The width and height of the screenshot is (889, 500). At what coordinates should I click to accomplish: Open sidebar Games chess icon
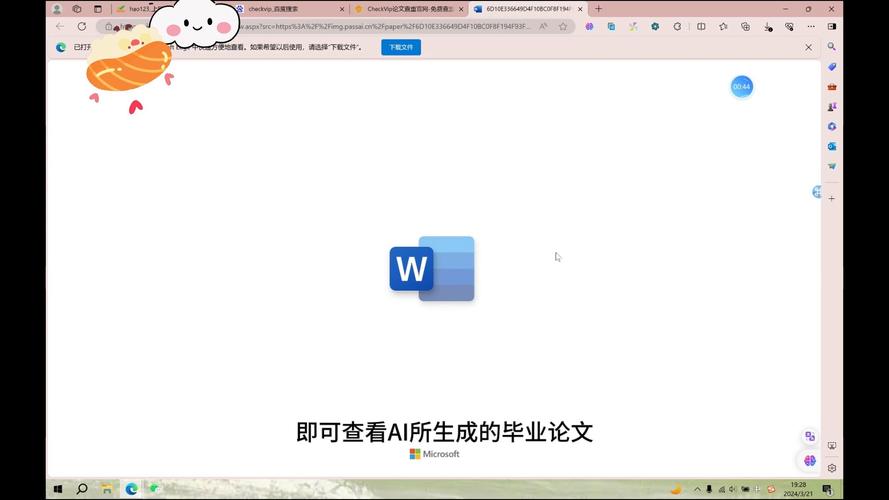coord(832,107)
